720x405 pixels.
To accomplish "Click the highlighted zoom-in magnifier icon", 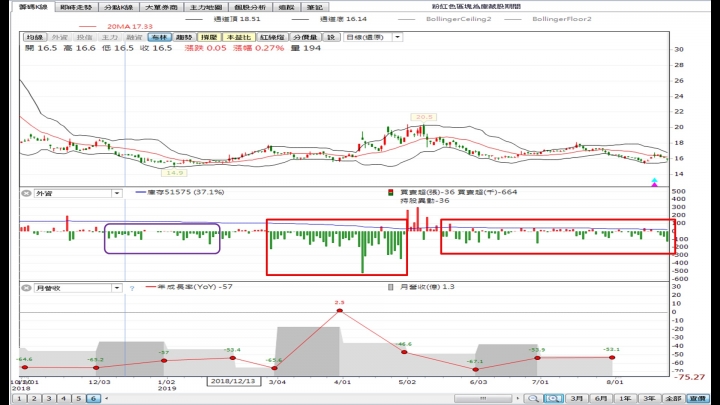I will [x=553, y=399].
